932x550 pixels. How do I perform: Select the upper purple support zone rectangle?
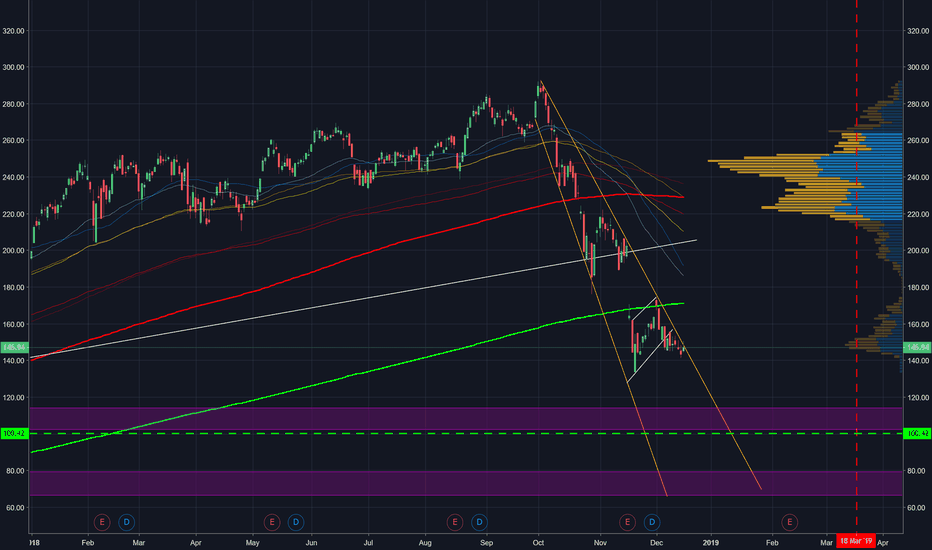click(x=467, y=419)
